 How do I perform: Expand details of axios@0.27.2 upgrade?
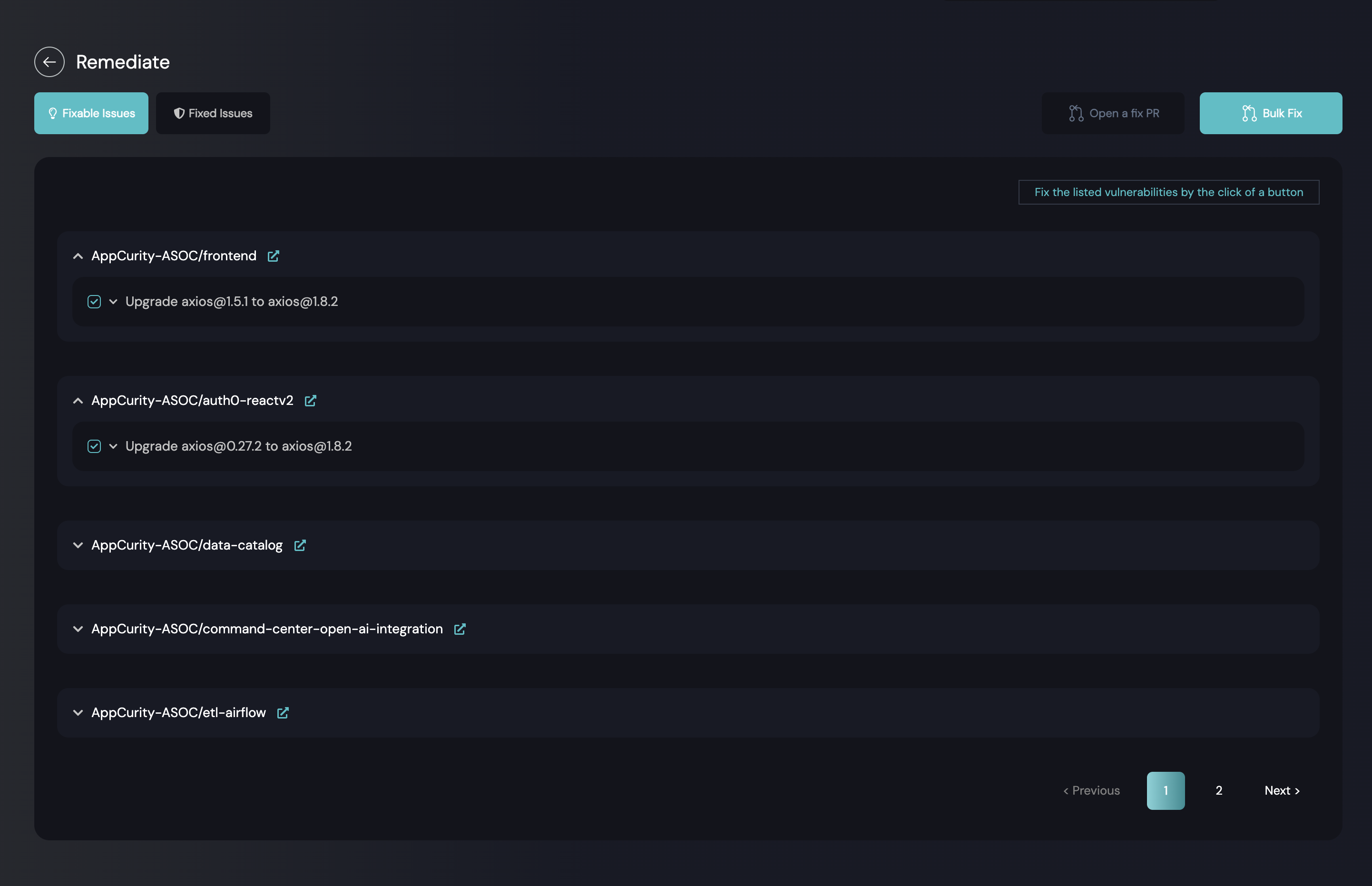click(x=113, y=446)
